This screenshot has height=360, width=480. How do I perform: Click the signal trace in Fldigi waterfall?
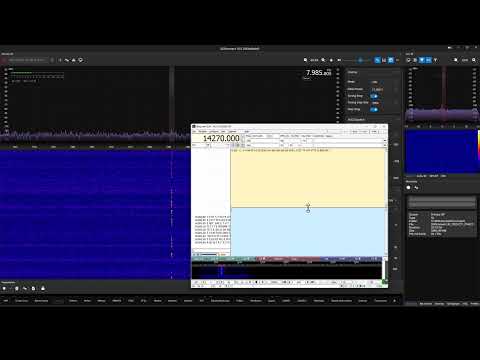(x=221, y=271)
